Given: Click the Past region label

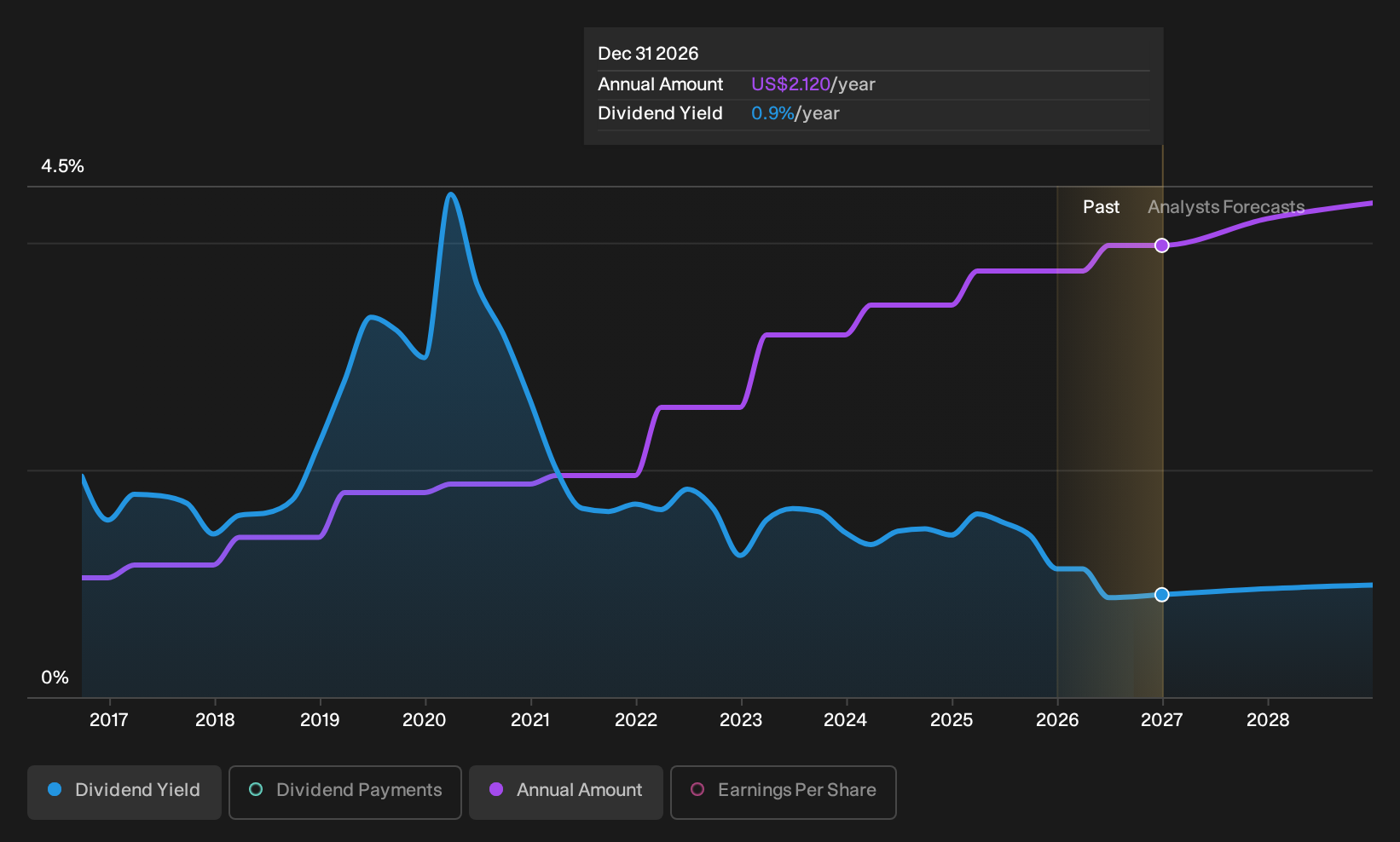Looking at the screenshot, I should click(1101, 207).
